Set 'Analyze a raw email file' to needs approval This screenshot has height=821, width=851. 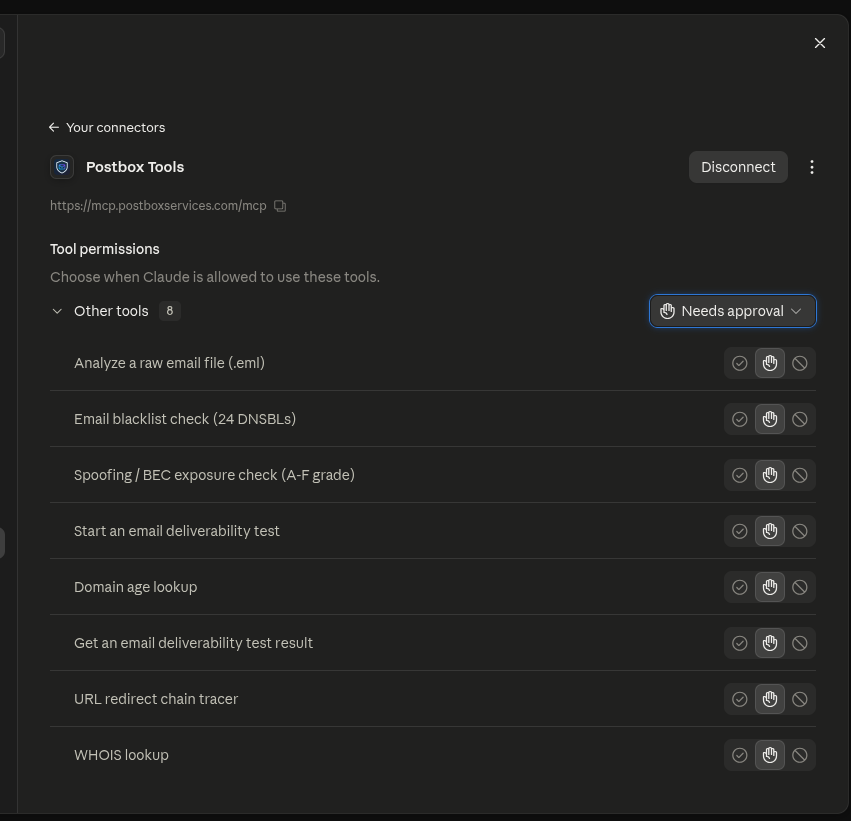[770, 363]
